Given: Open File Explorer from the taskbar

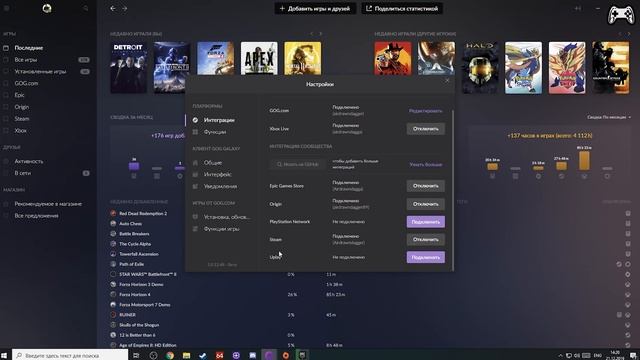Looking at the screenshot, I should [x=186, y=355].
